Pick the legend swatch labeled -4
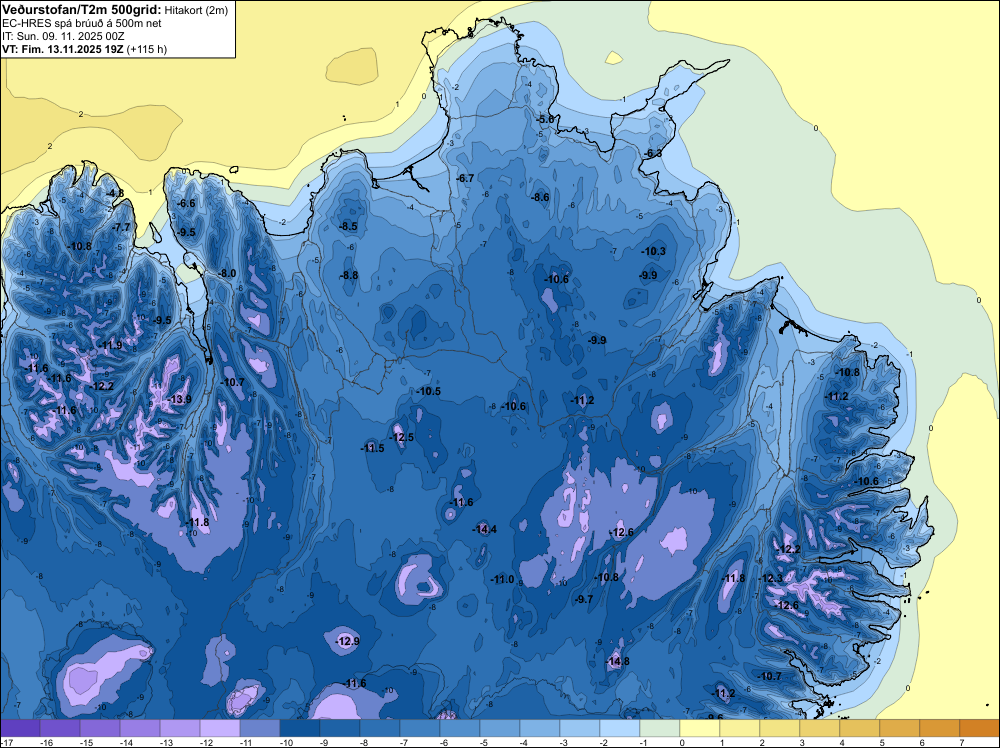 click(540, 728)
